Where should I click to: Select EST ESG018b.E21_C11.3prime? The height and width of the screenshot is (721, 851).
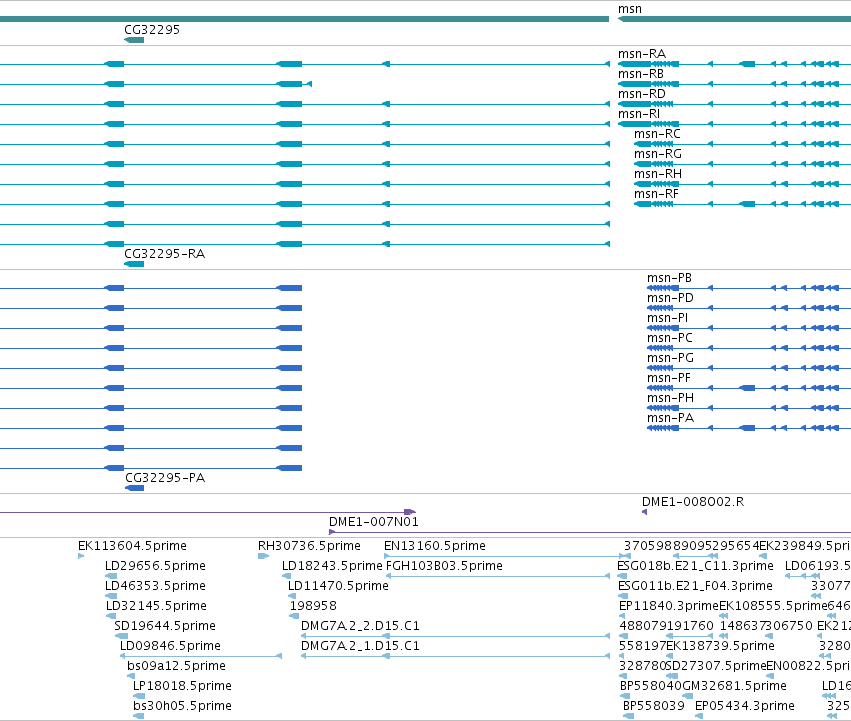point(695,566)
